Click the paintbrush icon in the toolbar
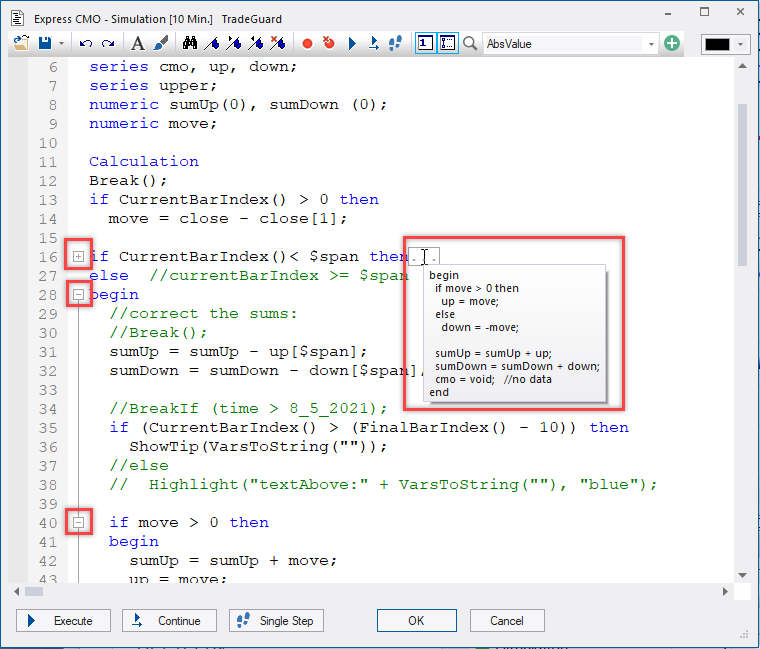Screen dimensions: 760x649 pyautogui.click(x=160, y=44)
